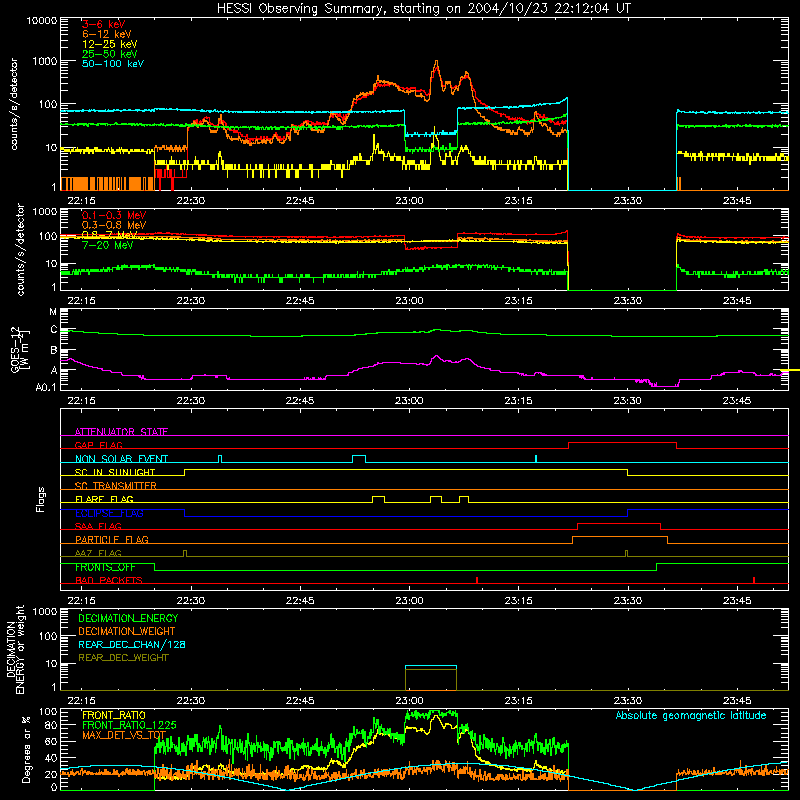The height and width of the screenshot is (800, 800).
Task: Click the raised SAA_FLAG step segment
Action: 619,523
